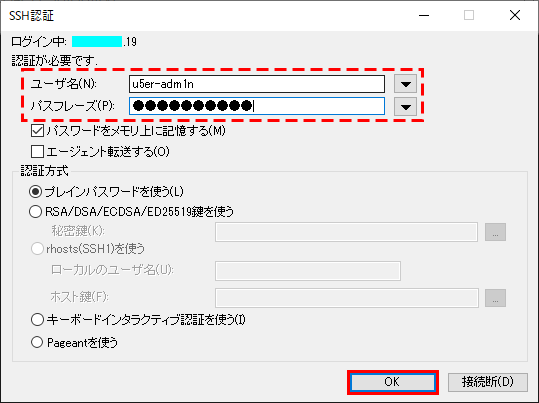Click the ホスト鍵(F) path field

(347, 298)
